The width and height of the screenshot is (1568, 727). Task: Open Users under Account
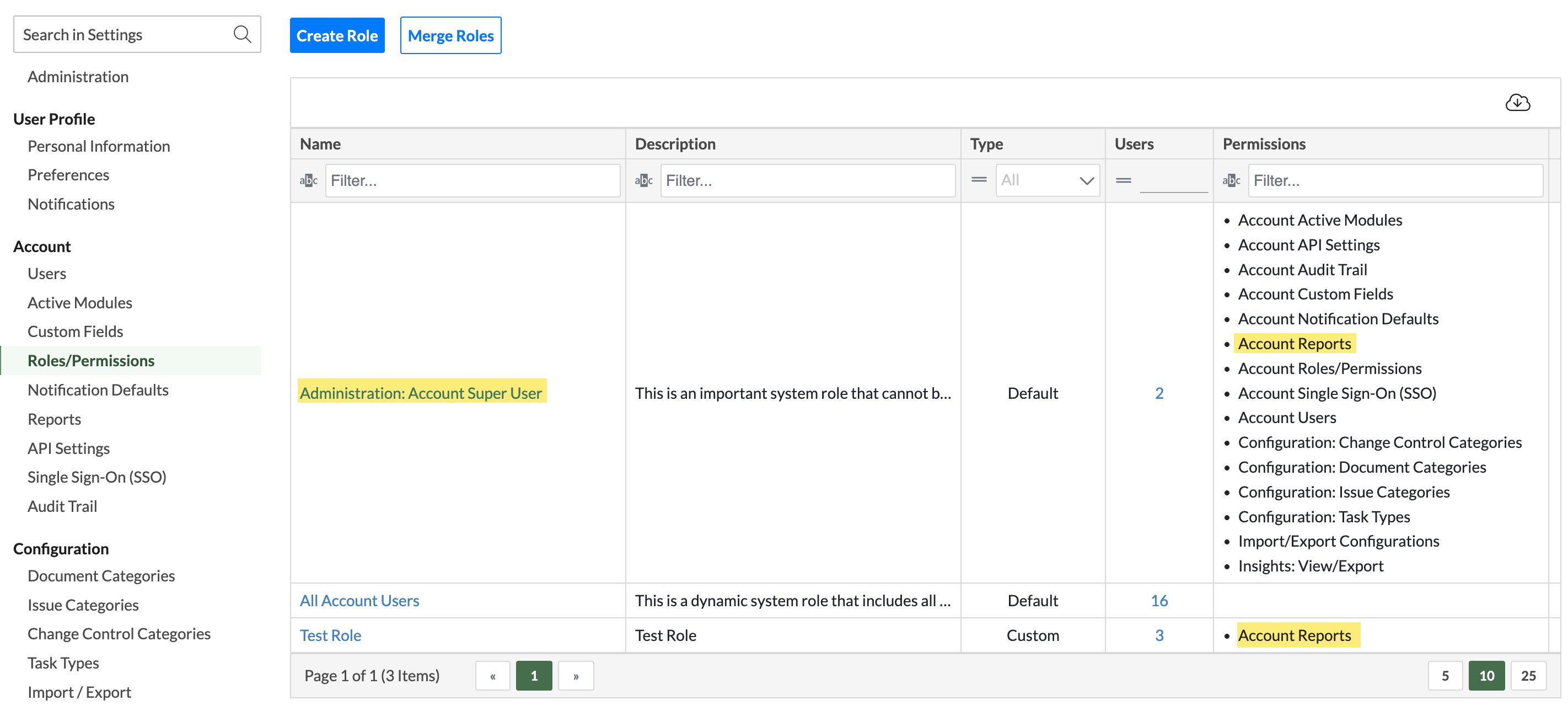tap(47, 274)
